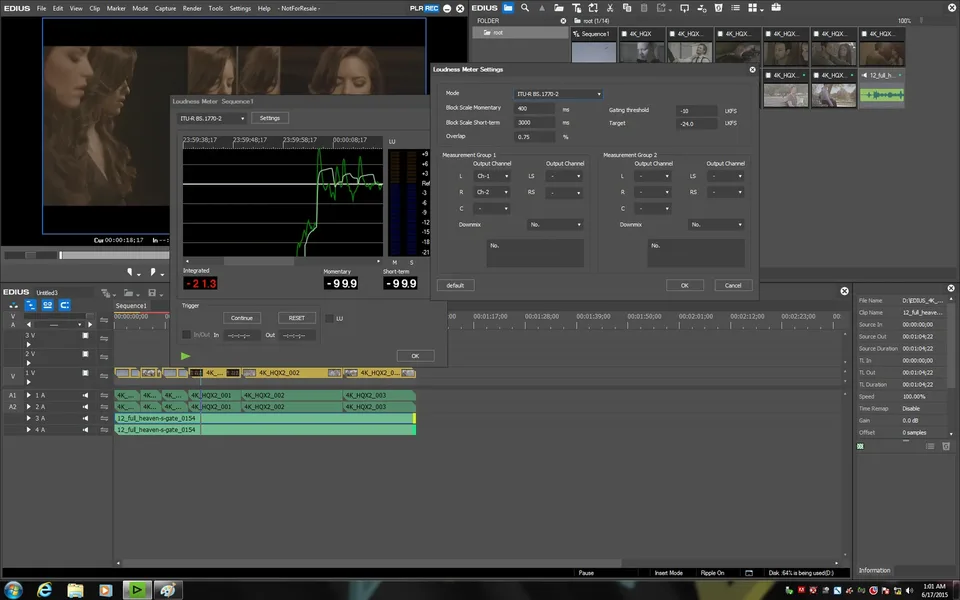The image size is (960, 600).
Task: Click the Add Title (T) icon in bin toolbar
Action: tap(576, 8)
